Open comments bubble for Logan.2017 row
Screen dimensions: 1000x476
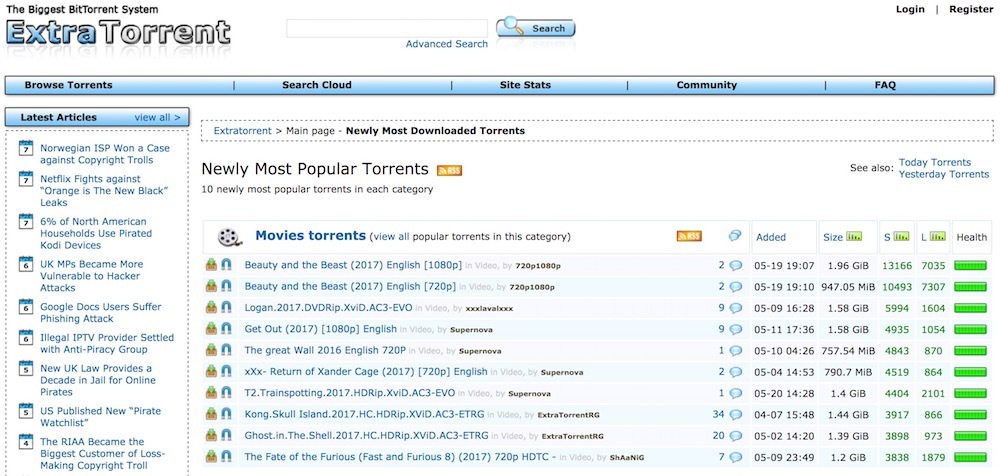tap(736, 308)
